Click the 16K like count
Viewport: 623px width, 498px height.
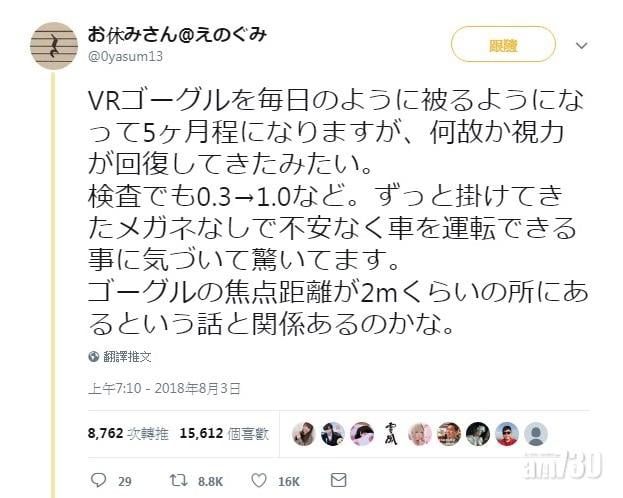tap(288, 481)
